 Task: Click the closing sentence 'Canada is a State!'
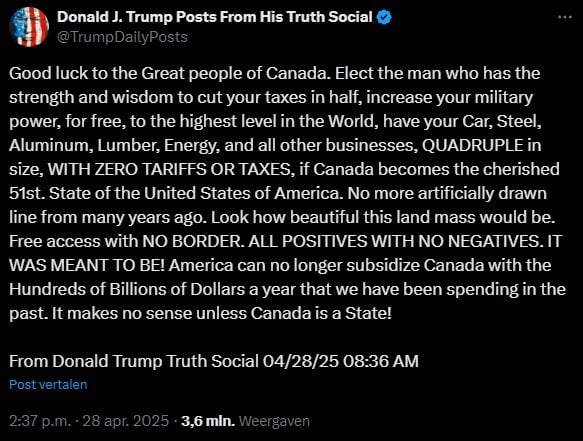coord(321,313)
